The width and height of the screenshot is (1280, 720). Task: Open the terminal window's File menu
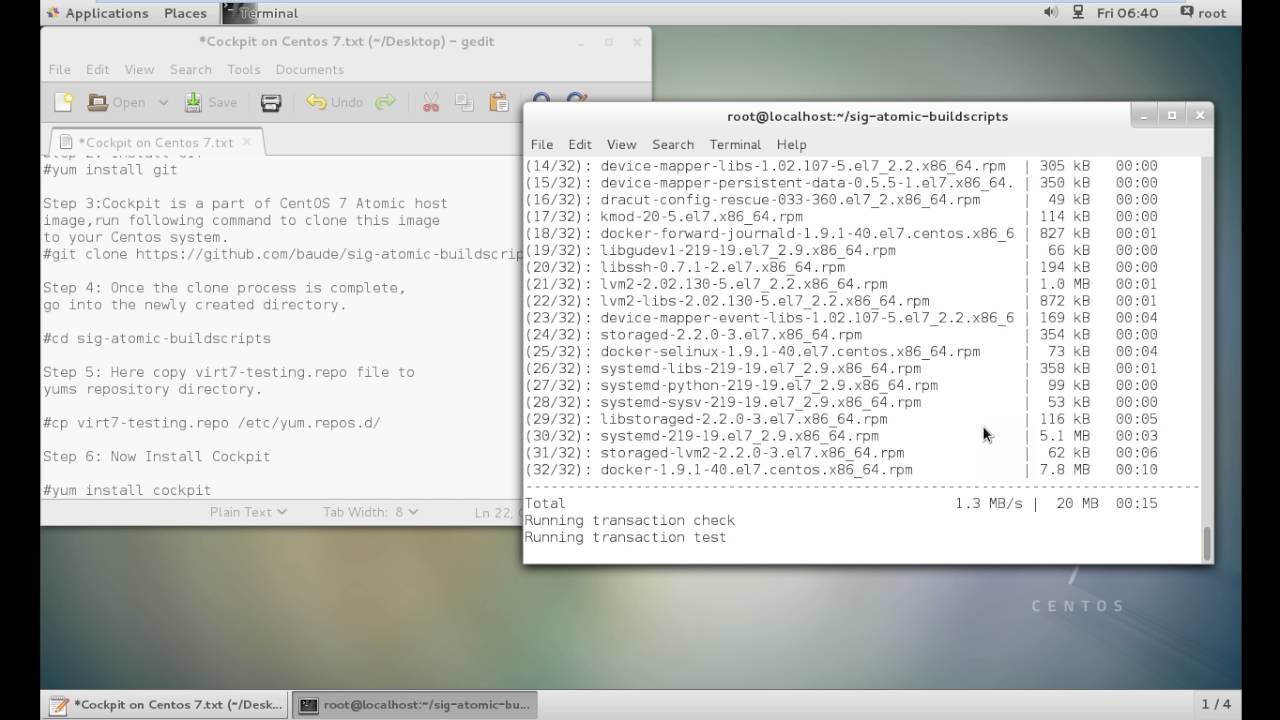pos(541,144)
